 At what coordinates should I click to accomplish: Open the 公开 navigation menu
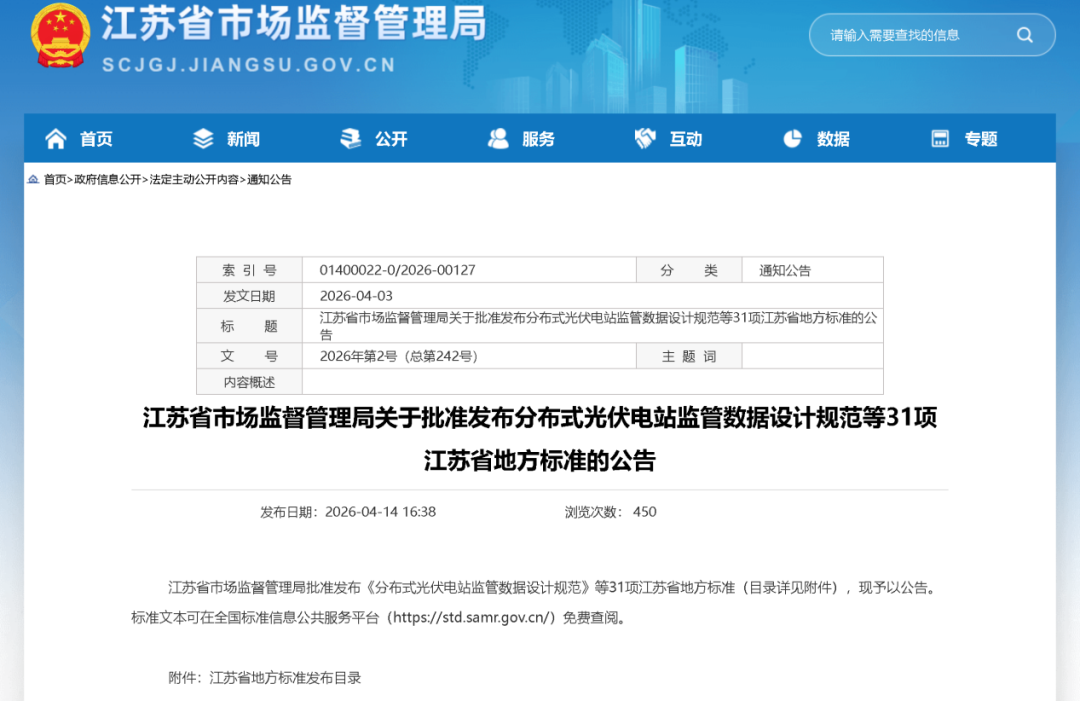(x=391, y=139)
